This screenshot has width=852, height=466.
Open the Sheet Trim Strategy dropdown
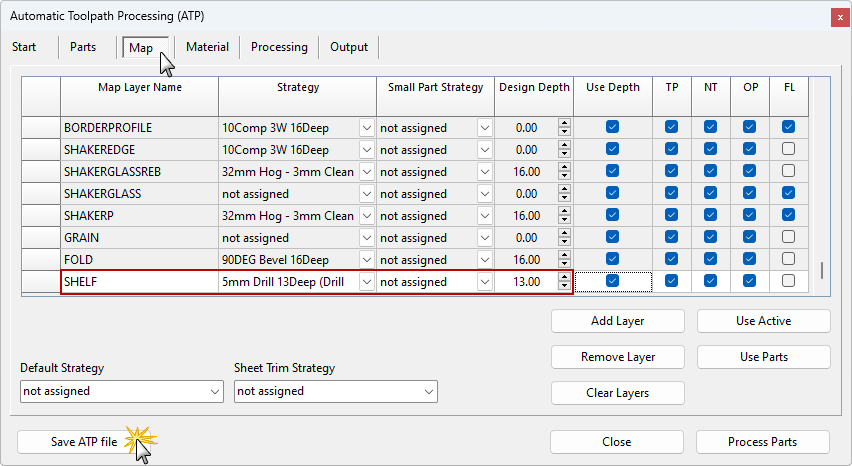tap(429, 392)
